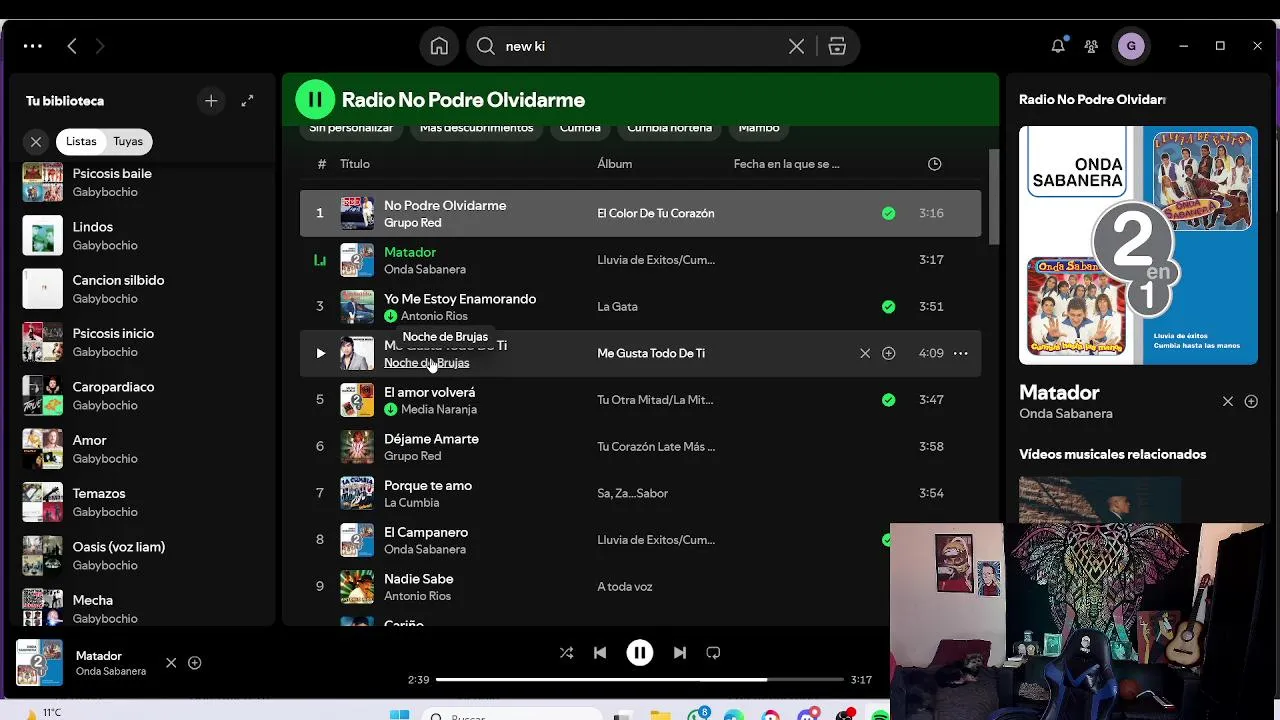This screenshot has height=720, width=1280.
Task: Toggle the Tuyas filter chip
Action: point(128,142)
